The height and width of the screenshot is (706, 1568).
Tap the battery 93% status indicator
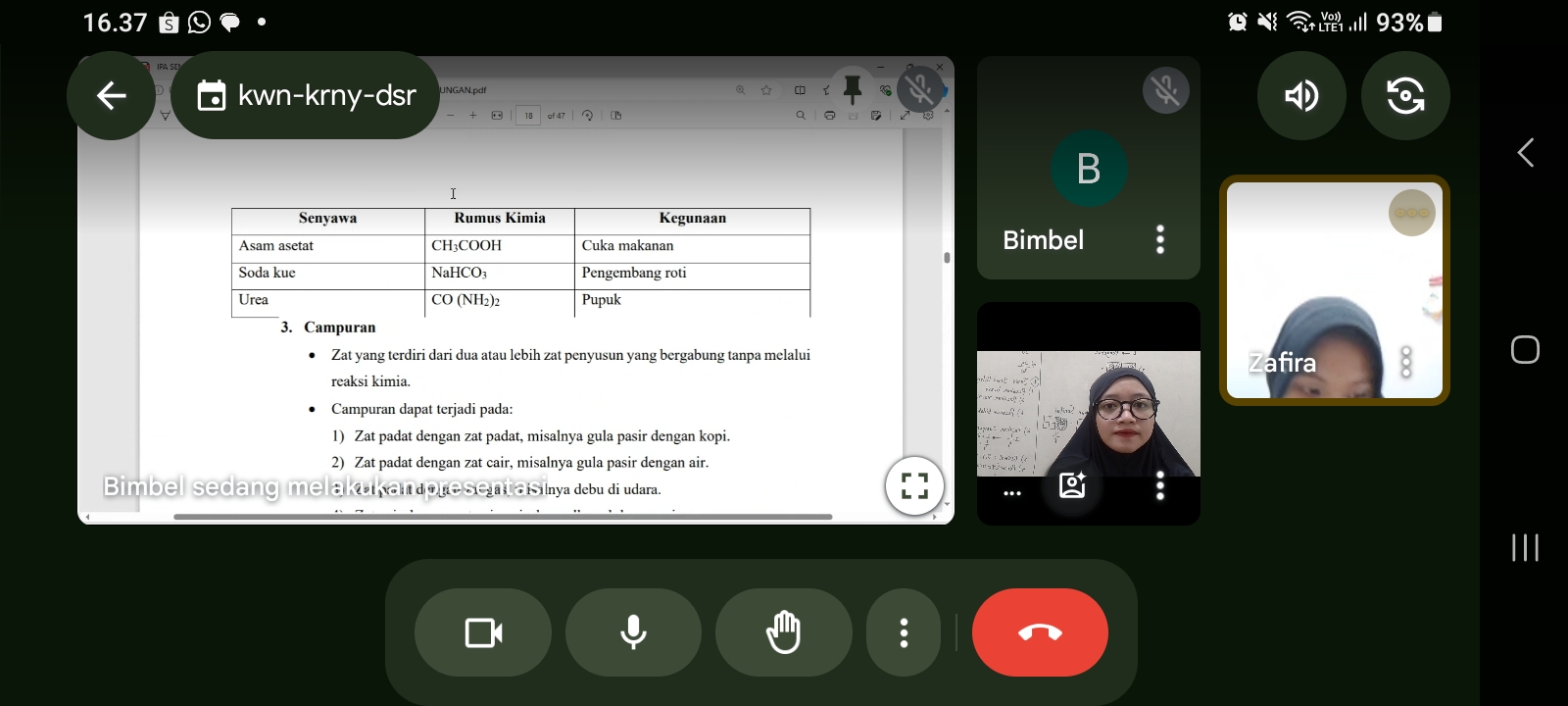coord(1409,22)
